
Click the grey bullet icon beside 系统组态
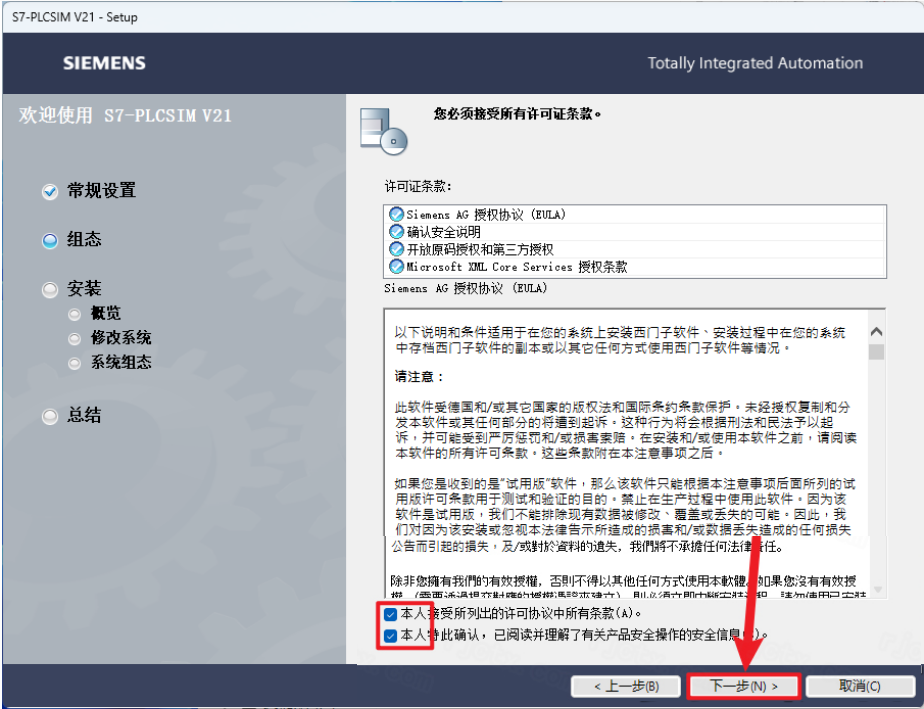[x=74, y=363]
